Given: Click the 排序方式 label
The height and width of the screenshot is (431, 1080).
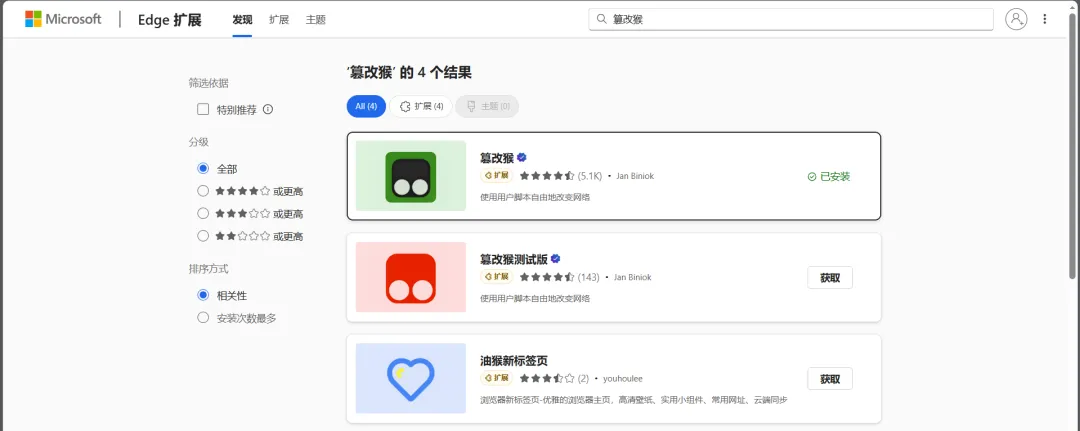Looking at the screenshot, I should 209,269.
